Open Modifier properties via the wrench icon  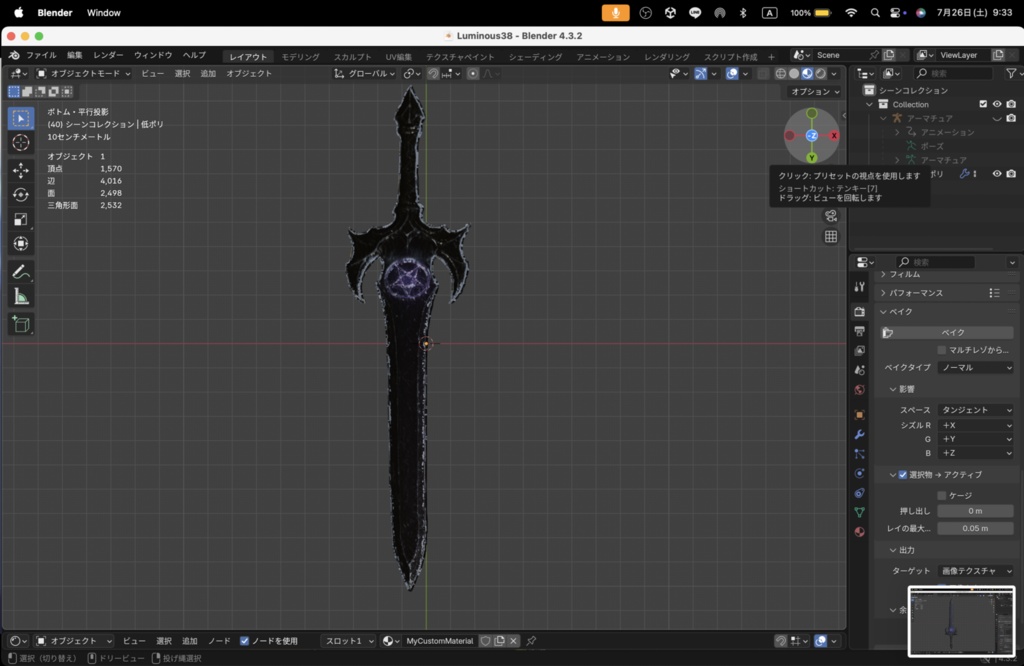[x=857, y=435]
